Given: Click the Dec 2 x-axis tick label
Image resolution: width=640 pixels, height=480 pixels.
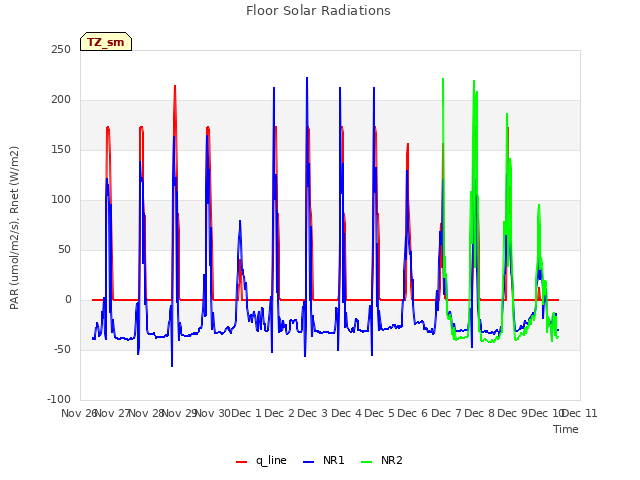Looking at the screenshot, I should tap(280, 413).
